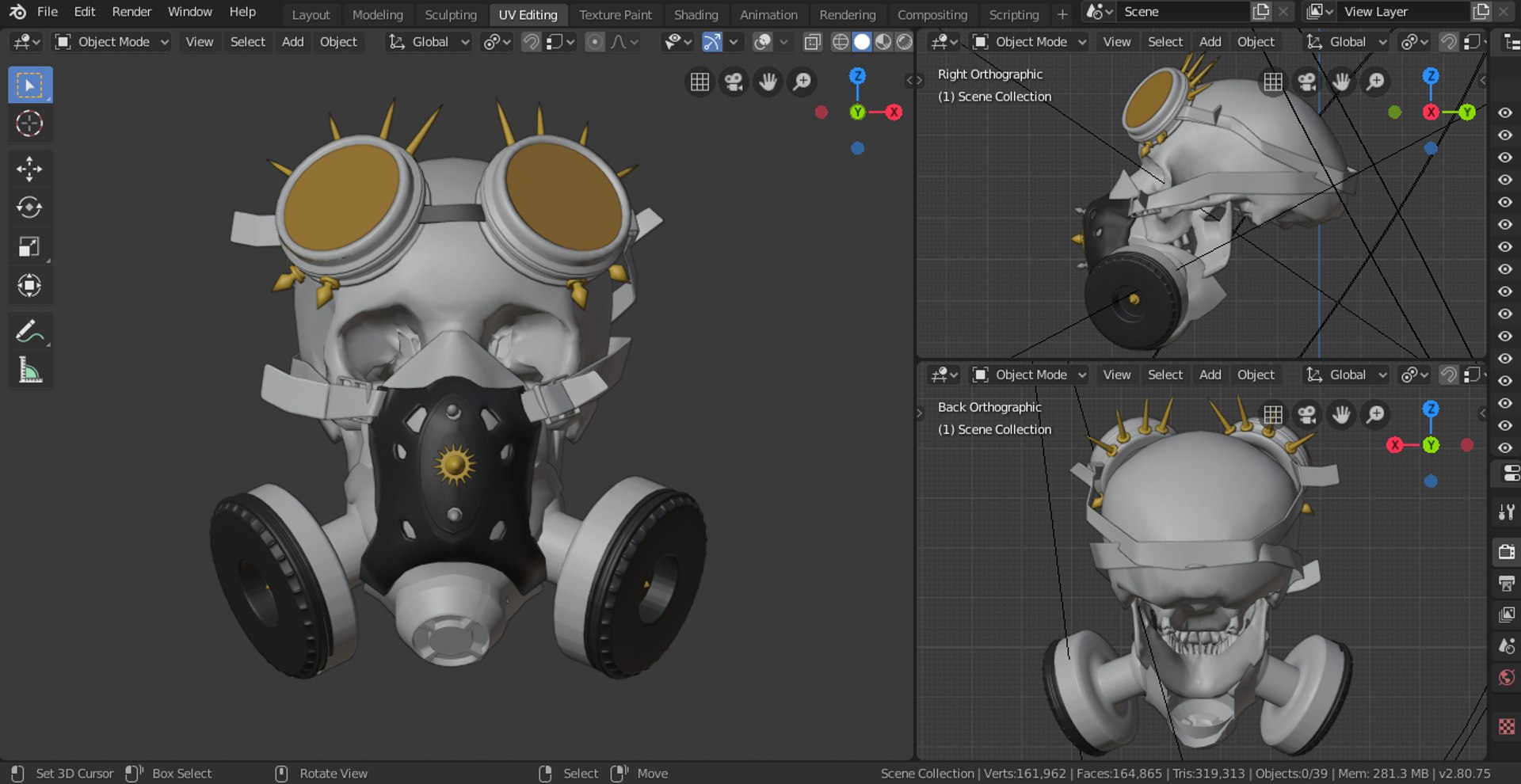Open Scene properties tab
1521x784 pixels.
[1507, 646]
